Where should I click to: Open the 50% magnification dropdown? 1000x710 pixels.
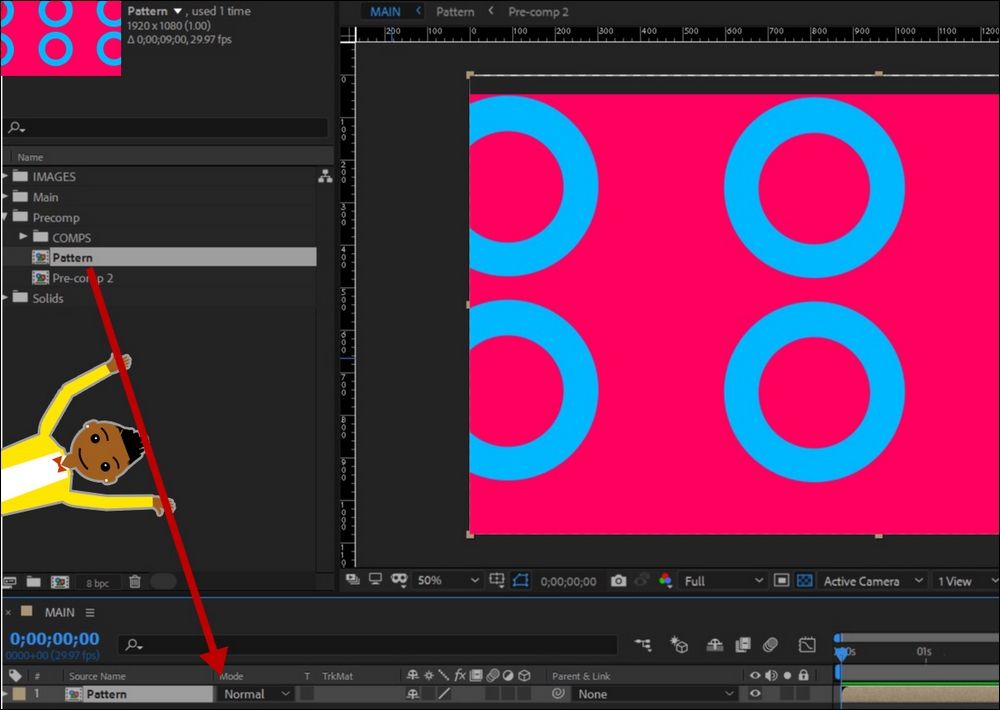pyautogui.click(x=447, y=580)
